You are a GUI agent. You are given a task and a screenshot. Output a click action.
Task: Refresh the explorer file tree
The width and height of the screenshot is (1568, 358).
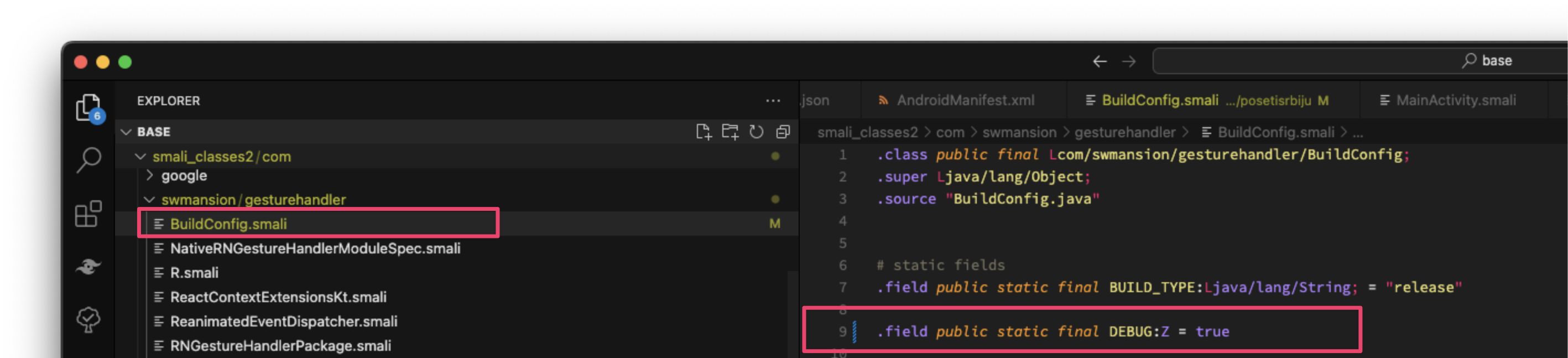point(756,132)
